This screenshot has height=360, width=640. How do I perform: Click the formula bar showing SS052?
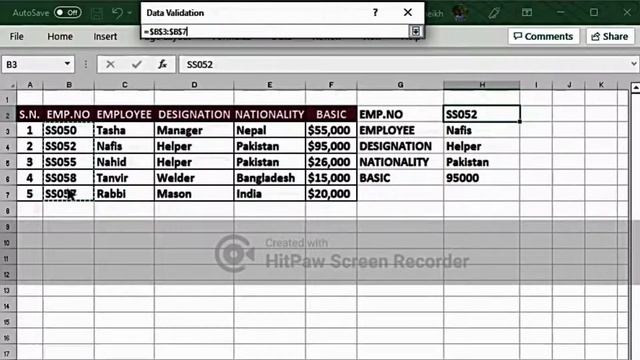[404, 64]
